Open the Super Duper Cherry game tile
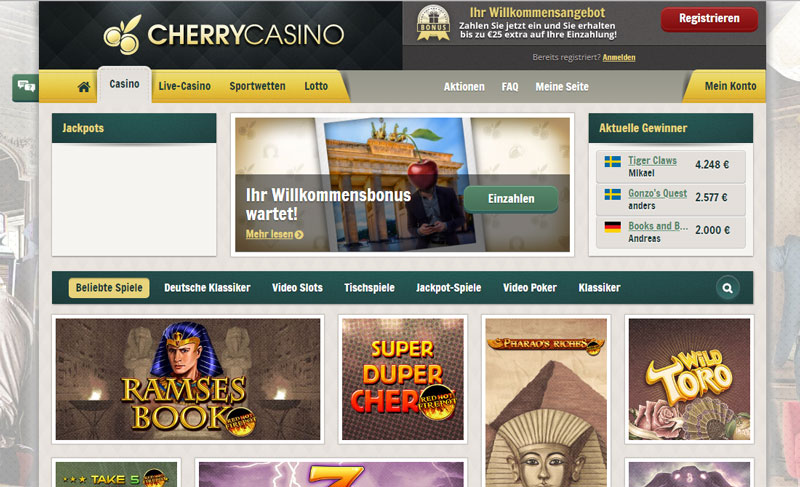This screenshot has width=800, height=487. click(x=403, y=379)
